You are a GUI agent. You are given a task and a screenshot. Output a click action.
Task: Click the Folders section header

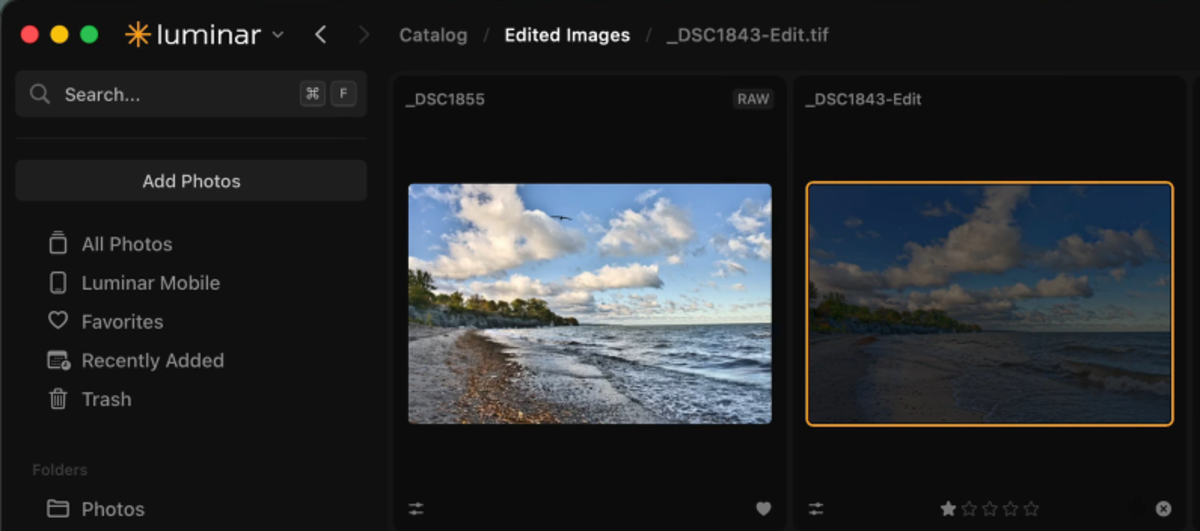click(60, 470)
